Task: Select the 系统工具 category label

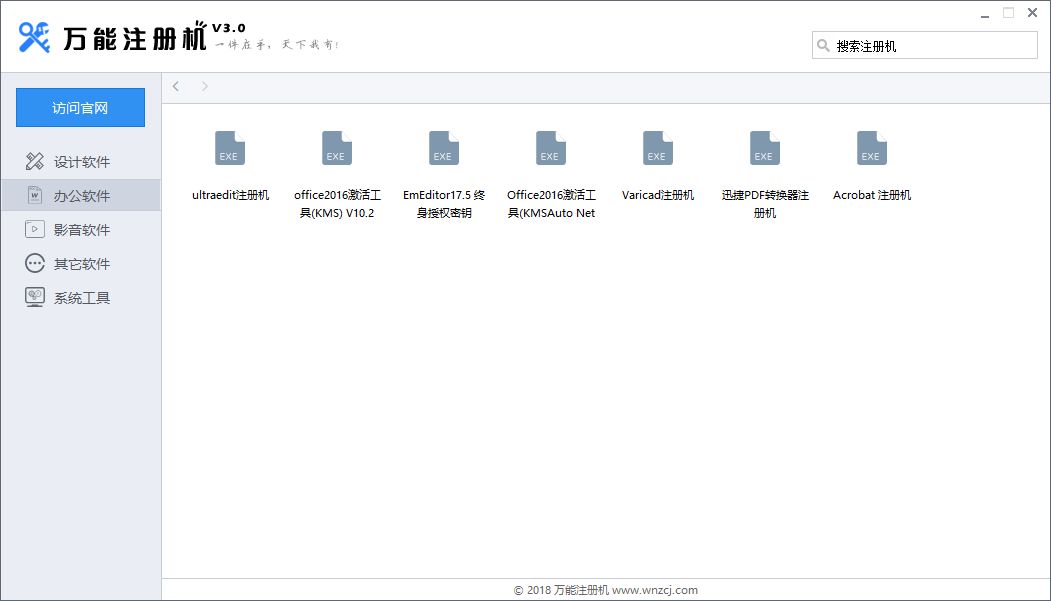Action: pyautogui.click(x=82, y=298)
